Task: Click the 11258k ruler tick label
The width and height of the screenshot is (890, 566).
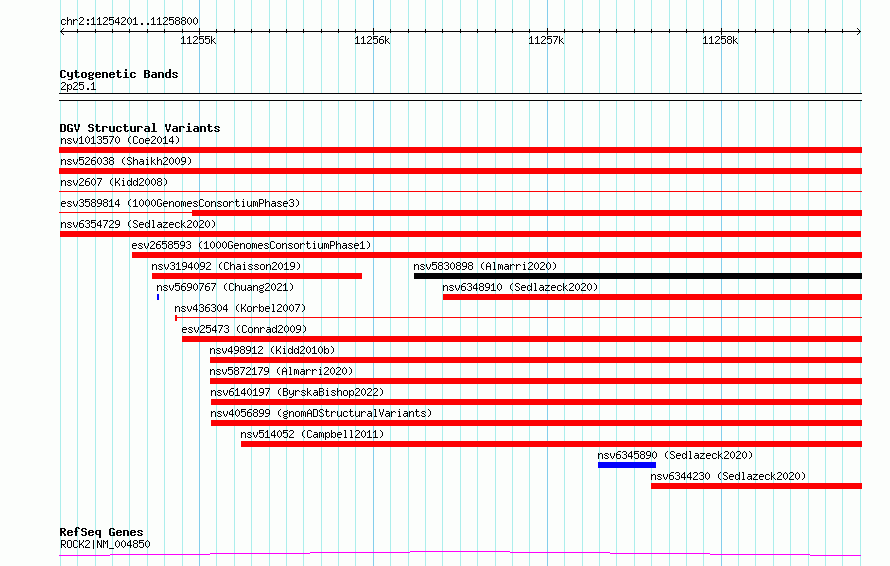Action: click(720, 40)
